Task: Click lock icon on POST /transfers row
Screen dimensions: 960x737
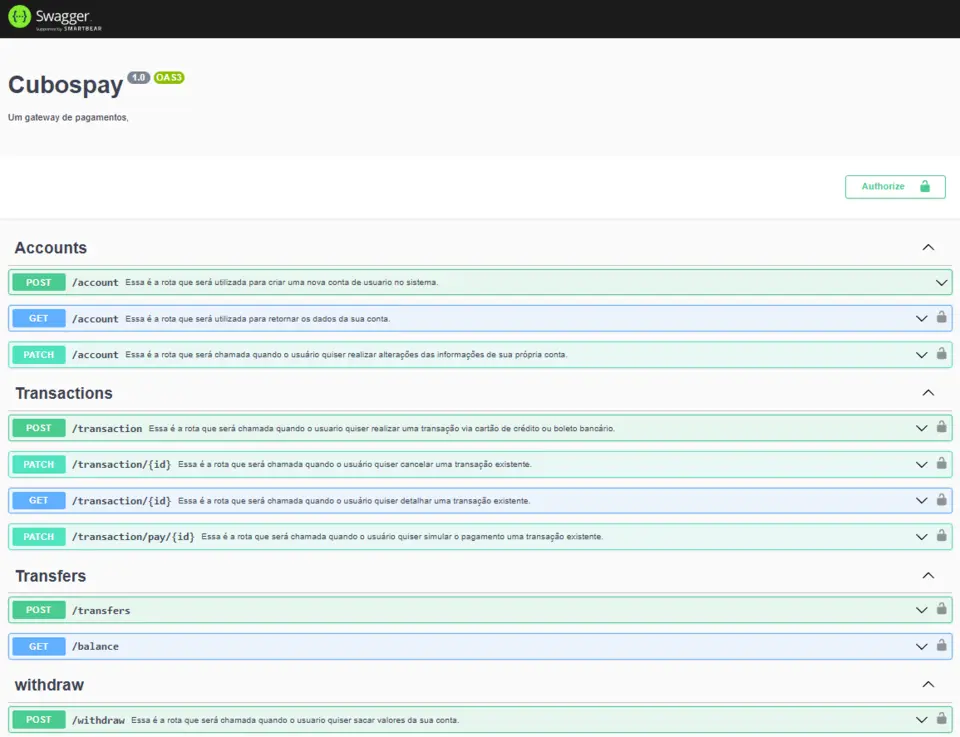Action: pyautogui.click(x=941, y=610)
